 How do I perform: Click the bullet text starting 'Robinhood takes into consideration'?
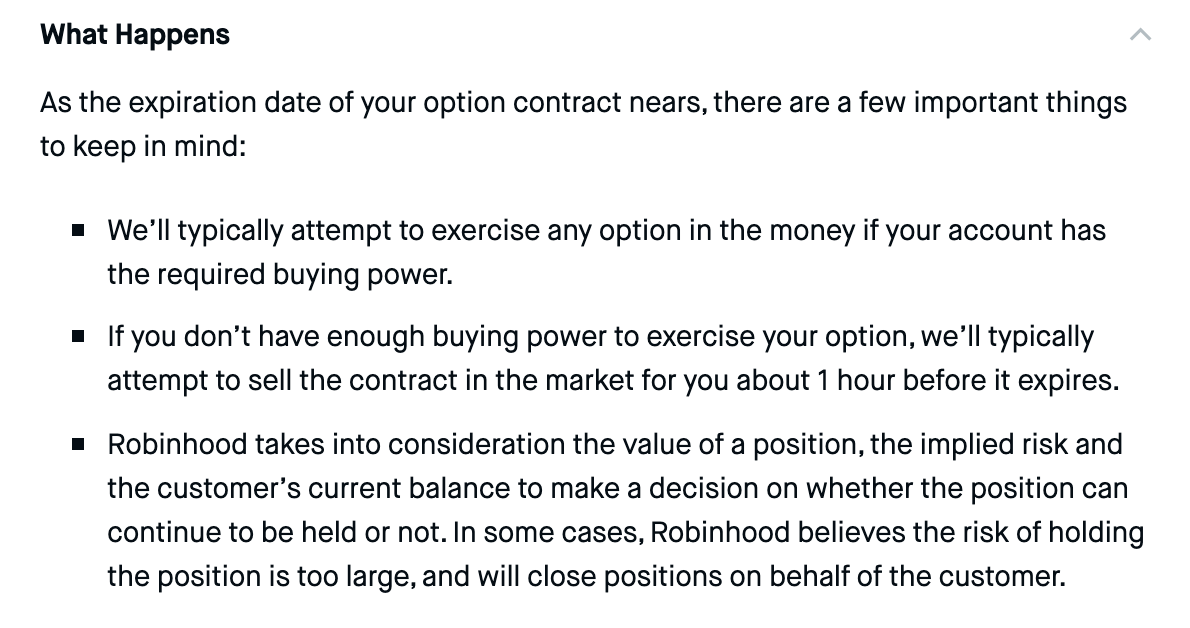[625, 510]
